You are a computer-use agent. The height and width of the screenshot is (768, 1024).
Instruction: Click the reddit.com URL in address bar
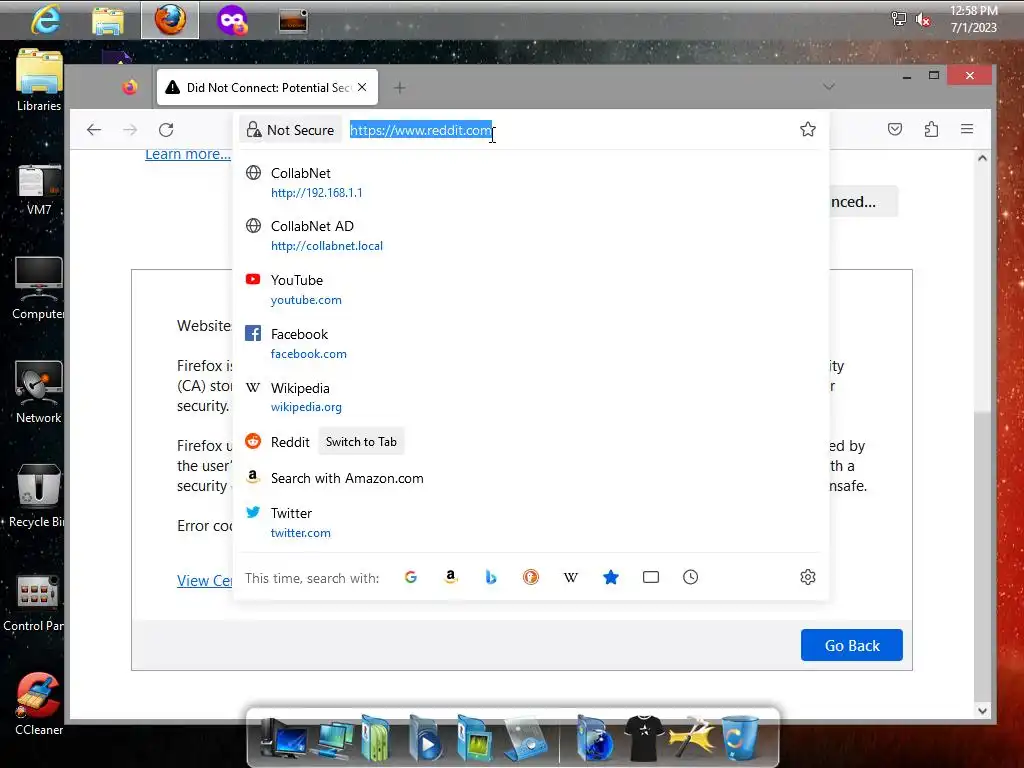[421, 130]
